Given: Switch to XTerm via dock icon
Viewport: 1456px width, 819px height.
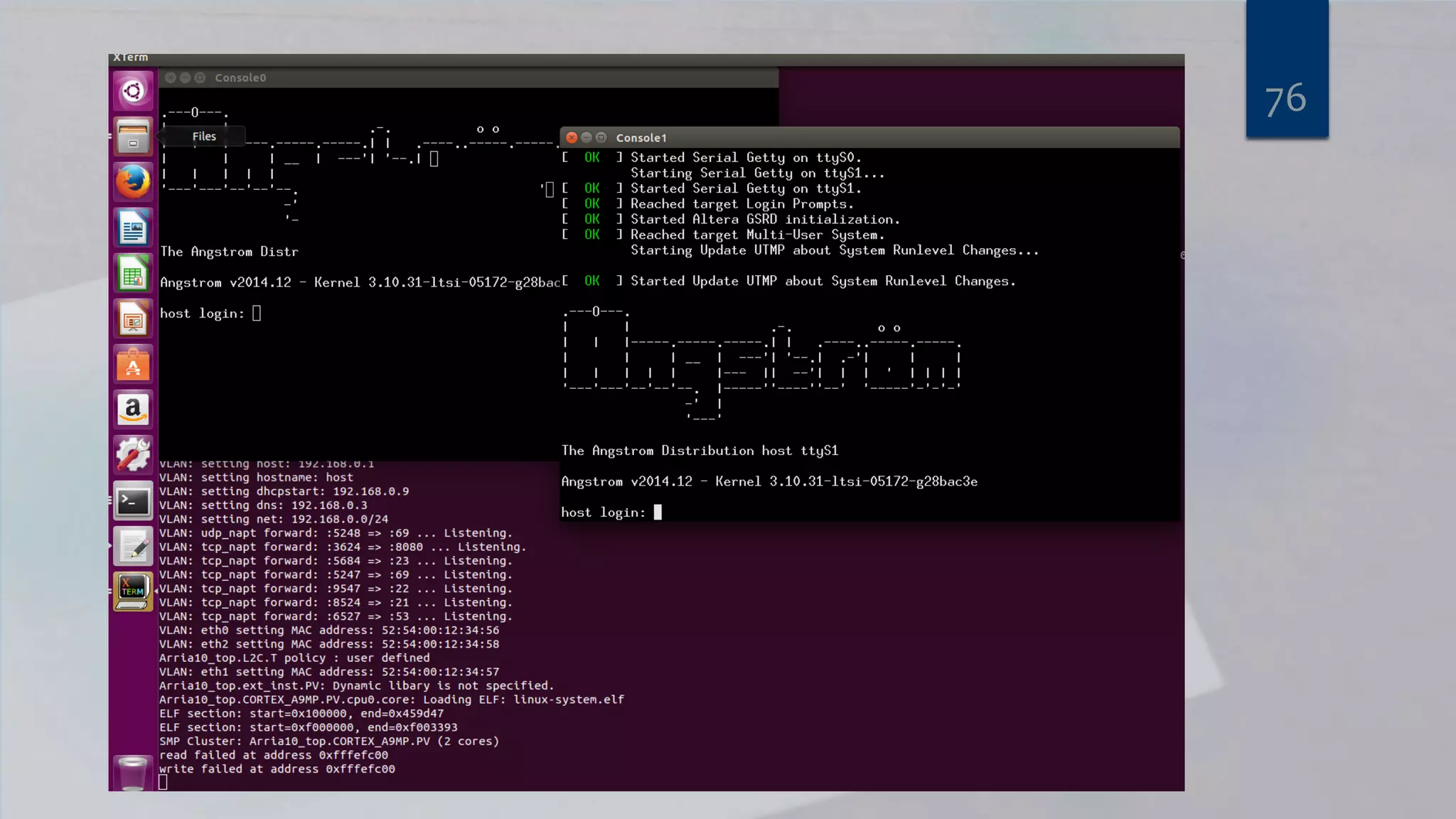Looking at the screenshot, I should [x=133, y=591].
